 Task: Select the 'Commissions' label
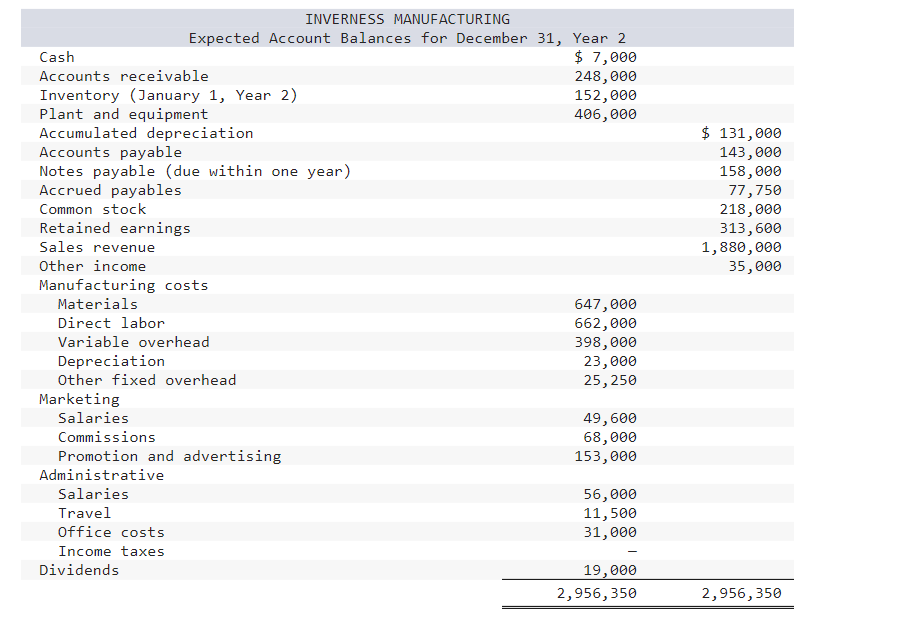[x=107, y=437]
